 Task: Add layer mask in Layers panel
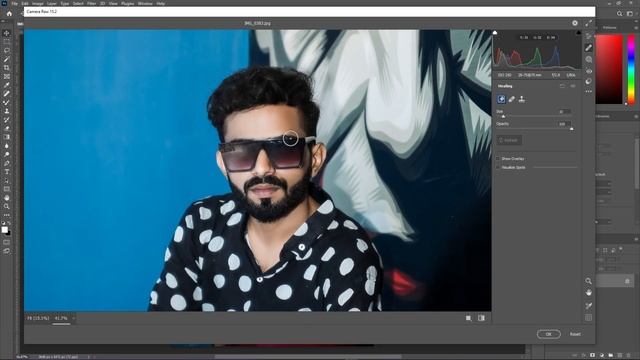point(592,356)
